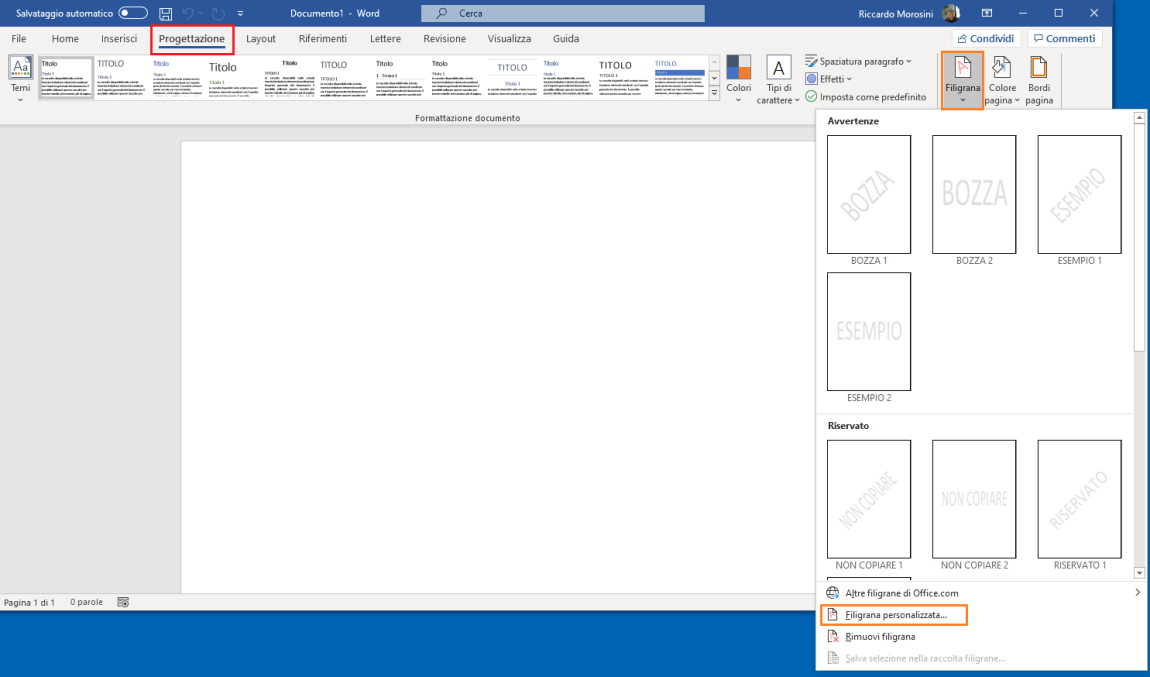The height and width of the screenshot is (677, 1150).
Task: Click watermark gallery scroll up arrow
Action: click(1139, 117)
